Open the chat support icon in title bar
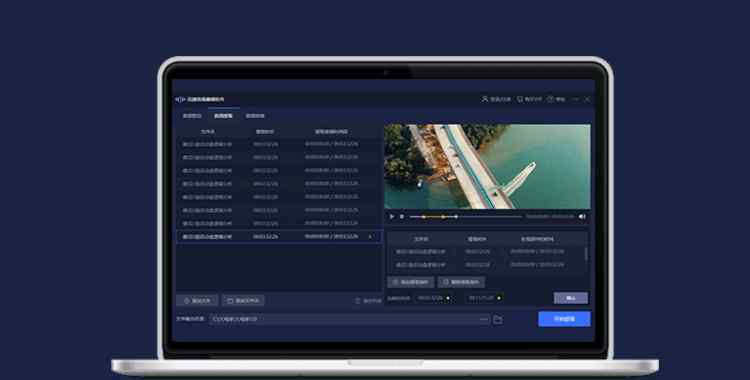Viewport: 750px width, 380px height. (520, 99)
